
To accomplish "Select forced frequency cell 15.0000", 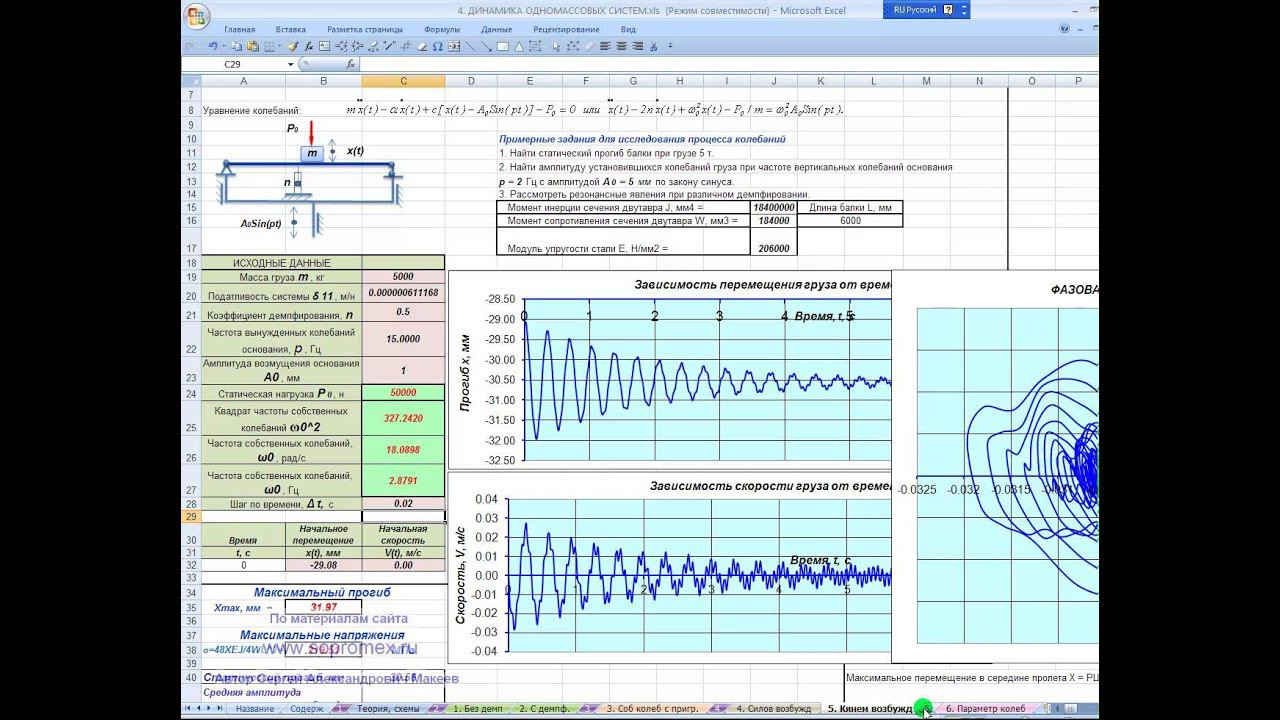I will coord(403,339).
